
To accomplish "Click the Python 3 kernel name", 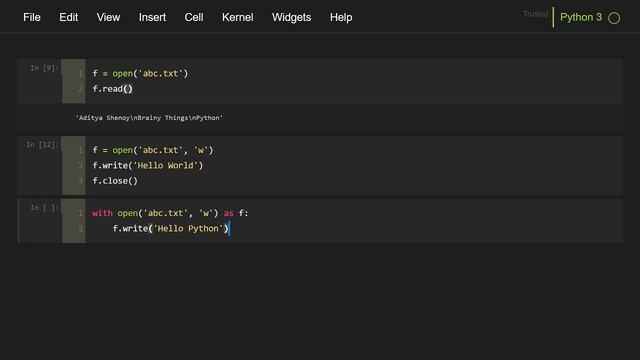I will click(x=581, y=18).
